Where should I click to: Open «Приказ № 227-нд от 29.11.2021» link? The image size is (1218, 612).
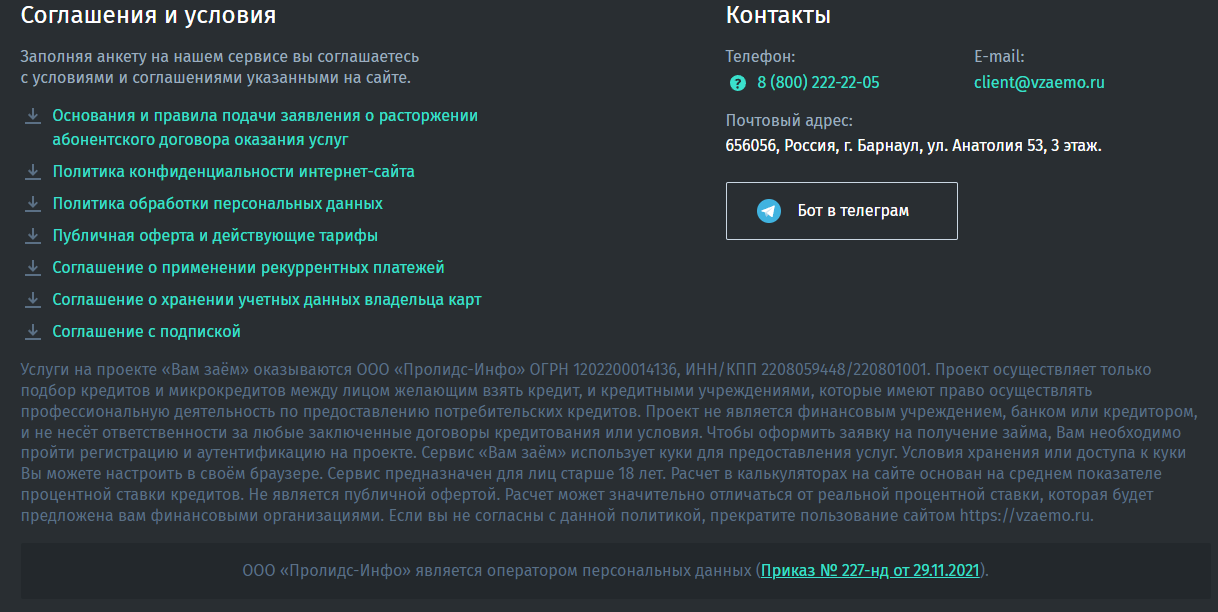coord(870,571)
